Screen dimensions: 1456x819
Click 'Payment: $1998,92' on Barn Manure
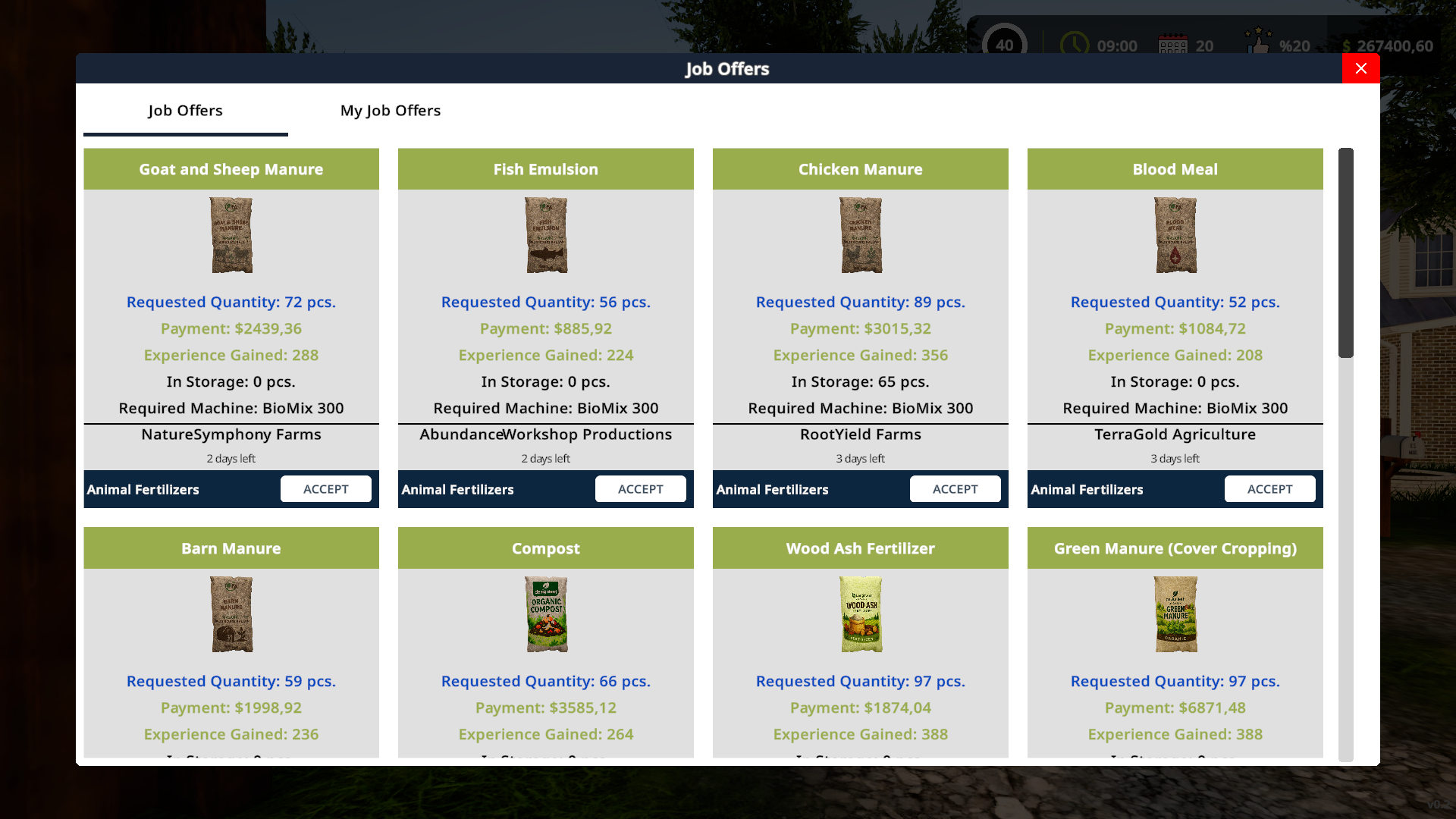[231, 708]
